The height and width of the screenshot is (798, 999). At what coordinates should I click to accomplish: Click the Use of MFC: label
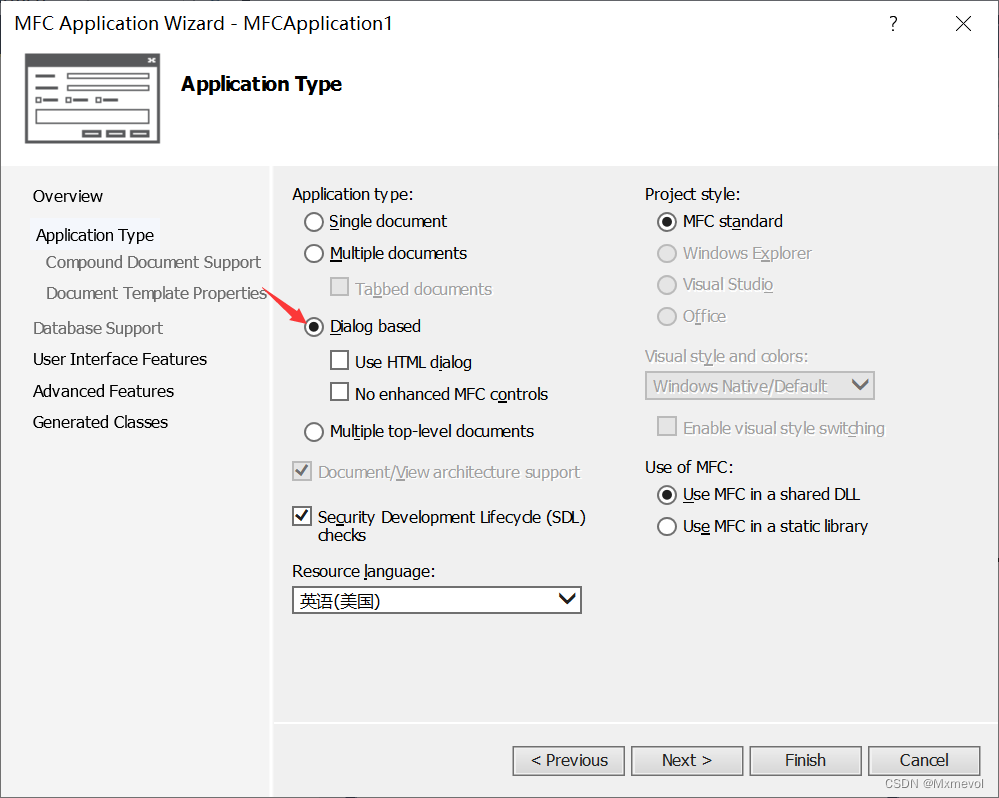tap(689, 467)
